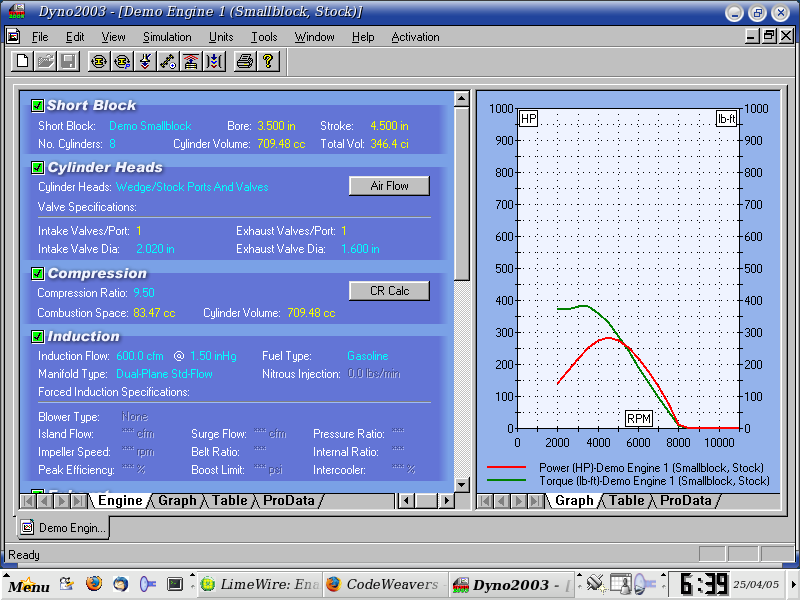Click the connecting rod toolbar icon
The width and height of the screenshot is (800, 600).
[168, 62]
